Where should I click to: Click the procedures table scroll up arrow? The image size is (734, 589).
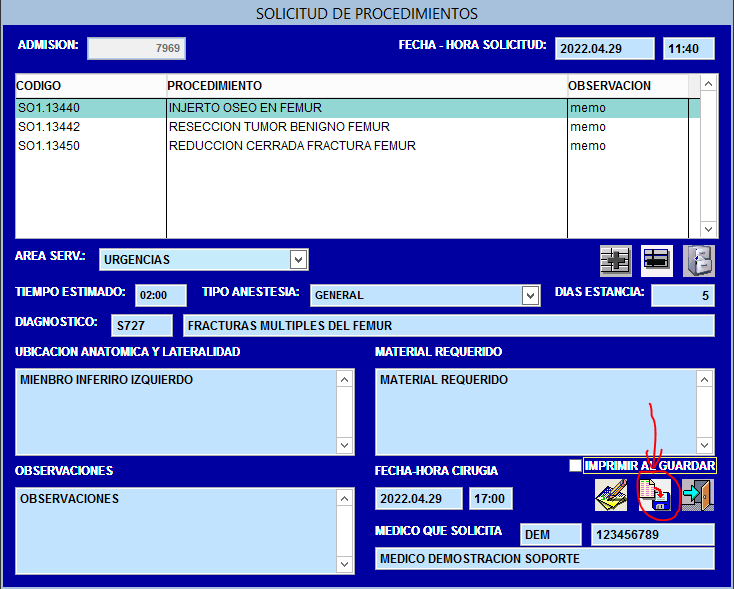pyautogui.click(x=708, y=84)
